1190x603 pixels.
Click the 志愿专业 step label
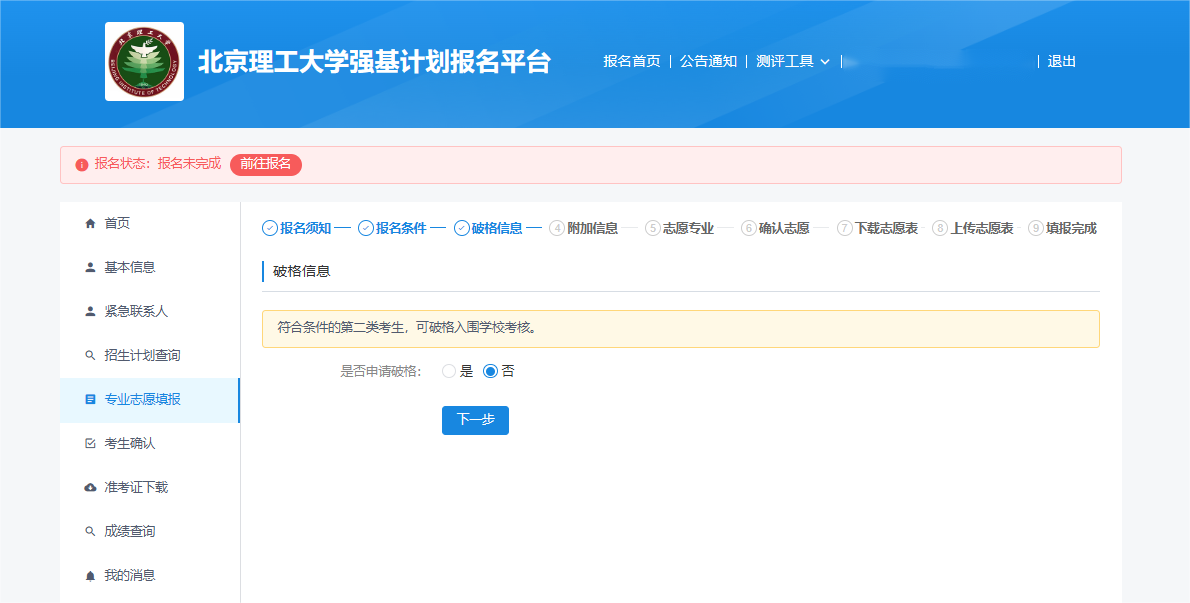tap(688, 228)
